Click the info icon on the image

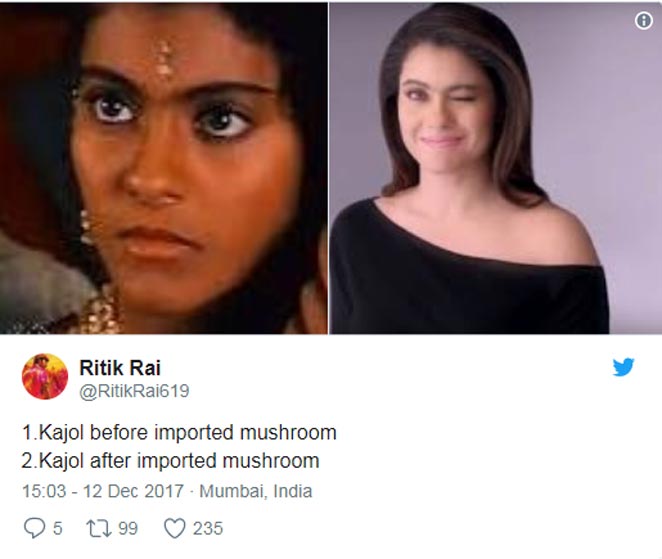pyautogui.click(x=643, y=20)
